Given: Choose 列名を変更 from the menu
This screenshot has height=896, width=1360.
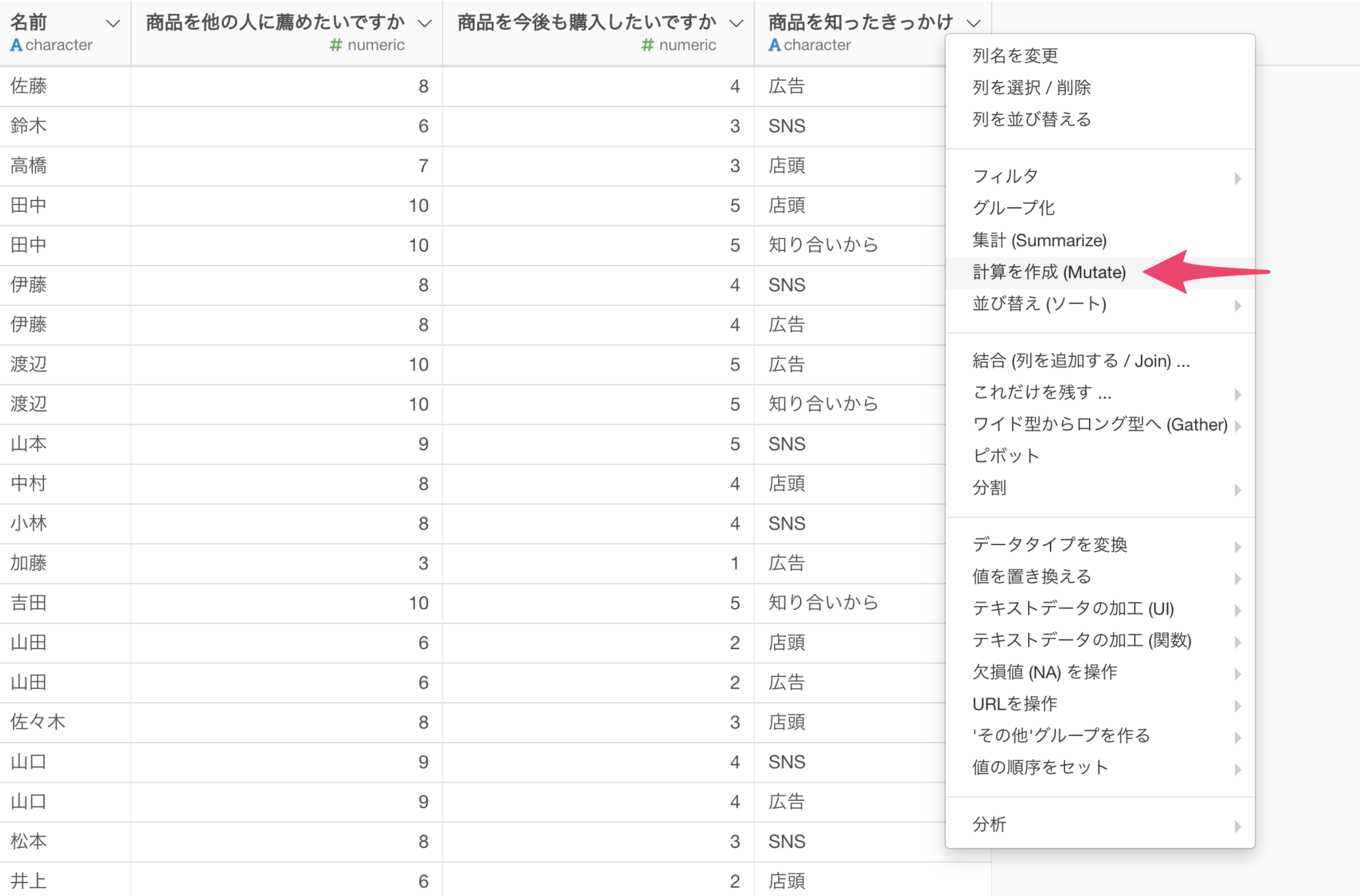Looking at the screenshot, I should [x=1100, y=56].
